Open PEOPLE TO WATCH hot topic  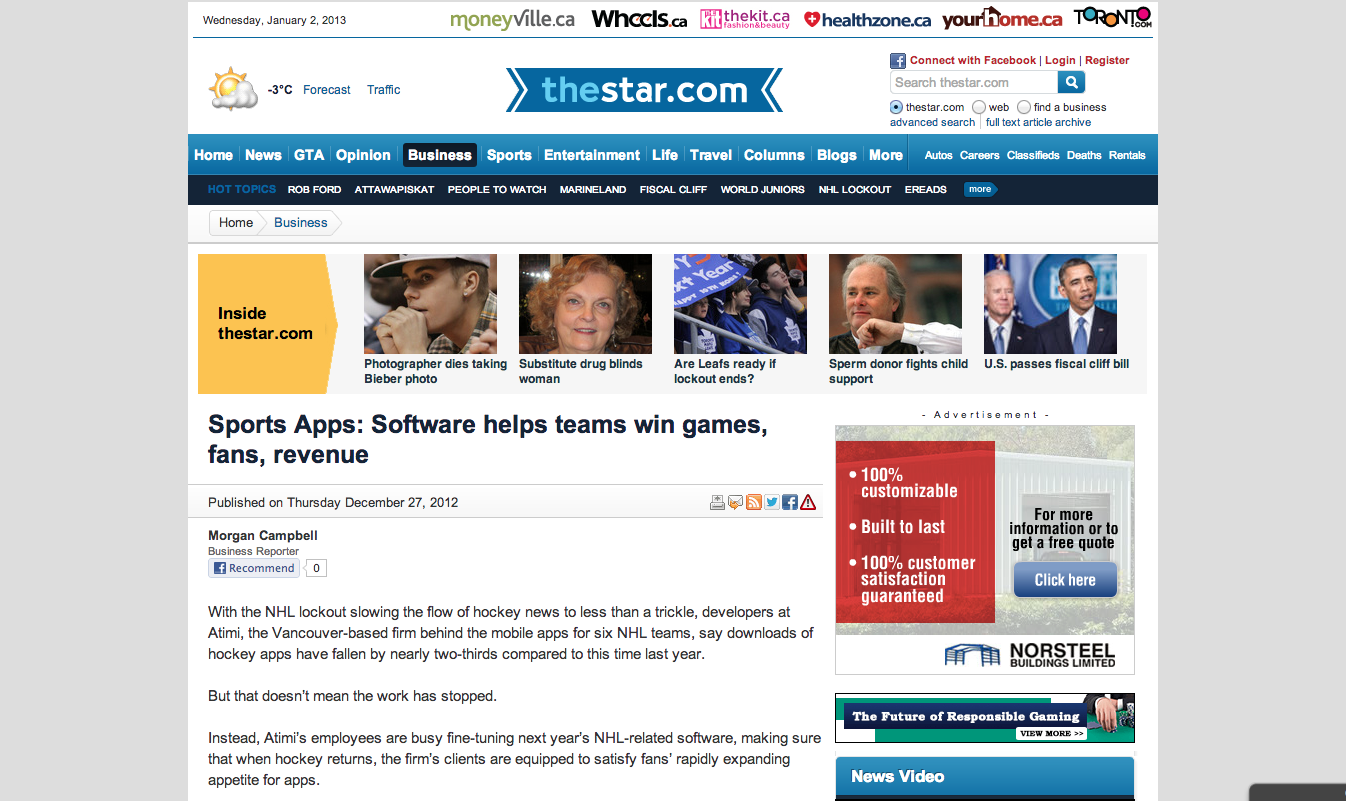point(497,189)
